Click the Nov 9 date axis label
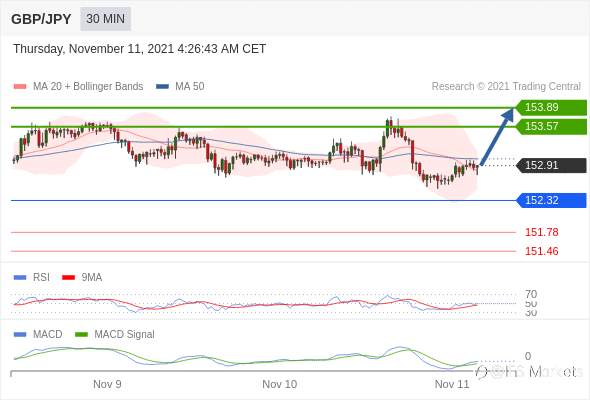This screenshot has width=590, height=400. coord(107,384)
